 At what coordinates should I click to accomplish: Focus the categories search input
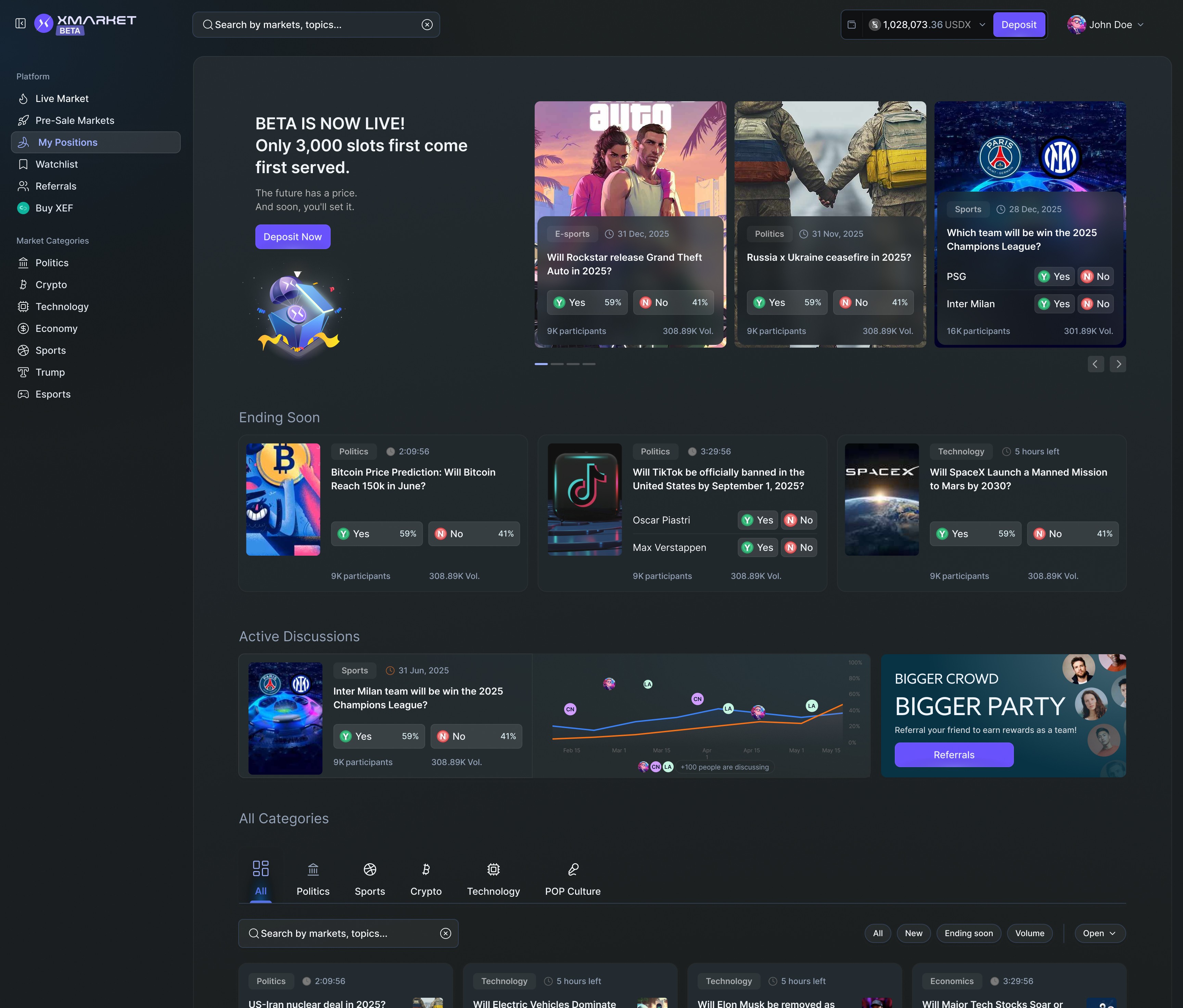348,933
